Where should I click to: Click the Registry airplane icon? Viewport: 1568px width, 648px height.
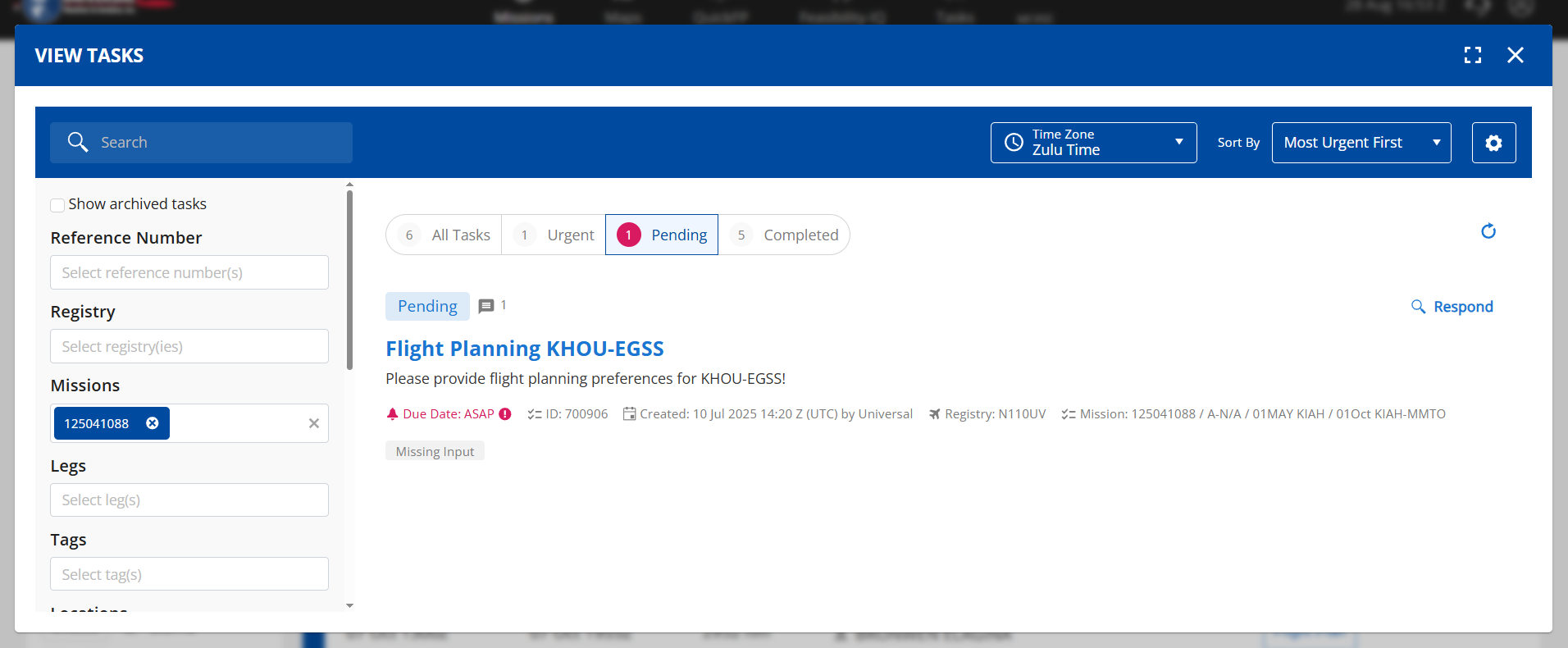point(934,414)
